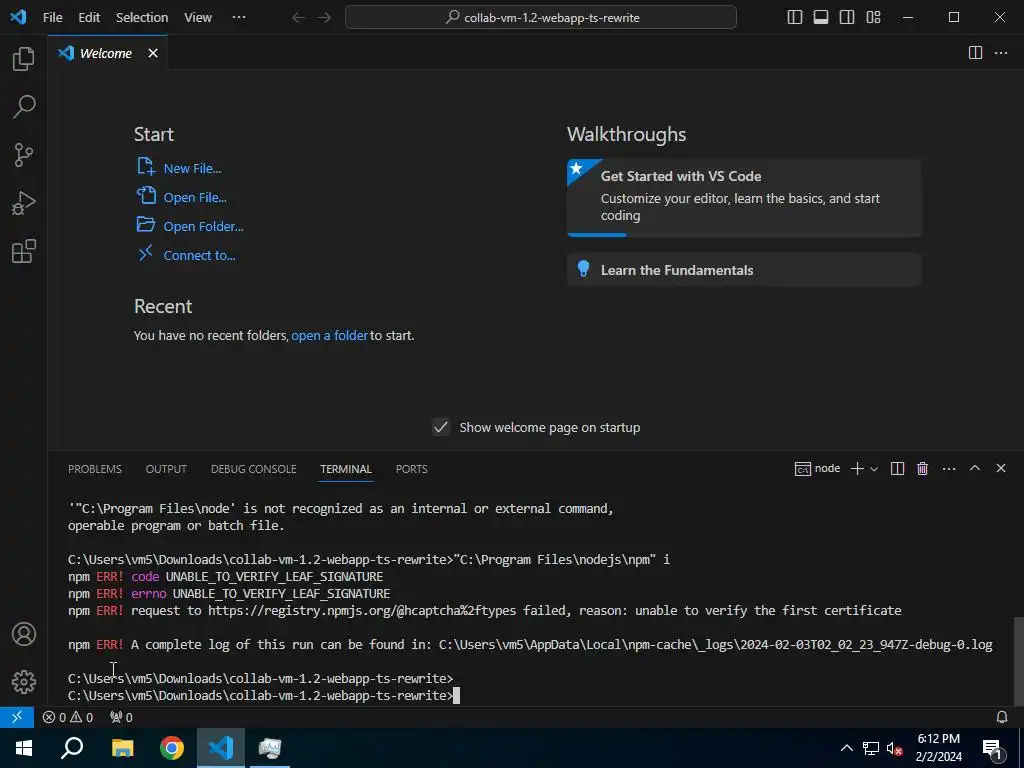
Task: Switch to the PROBLEMS panel tab
Action: [x=95, y=469]
